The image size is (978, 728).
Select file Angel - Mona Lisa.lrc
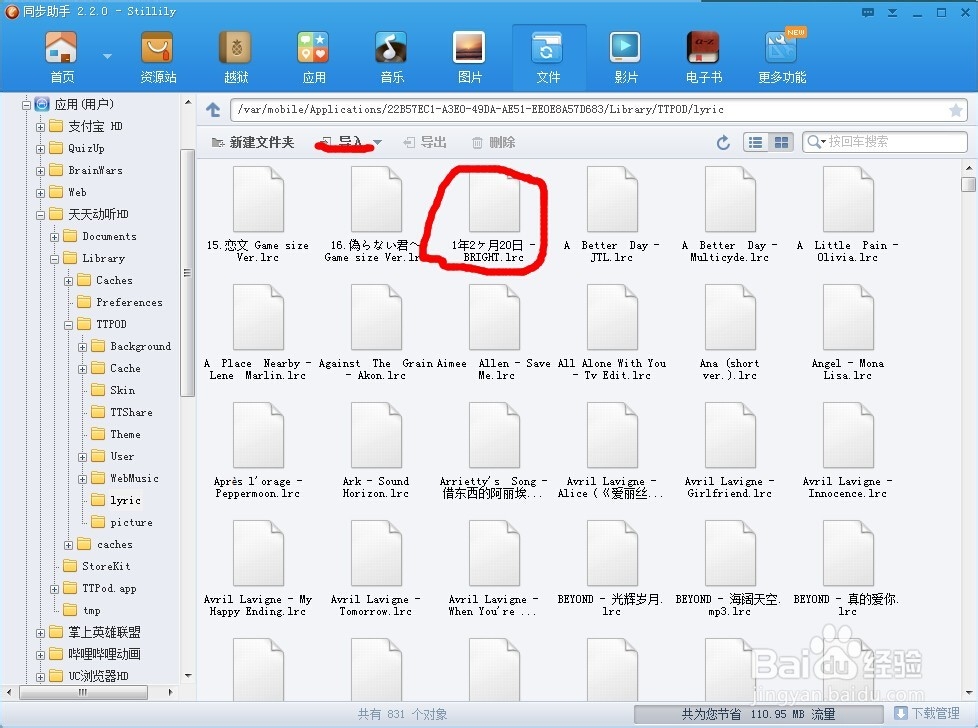coord(848,332)
